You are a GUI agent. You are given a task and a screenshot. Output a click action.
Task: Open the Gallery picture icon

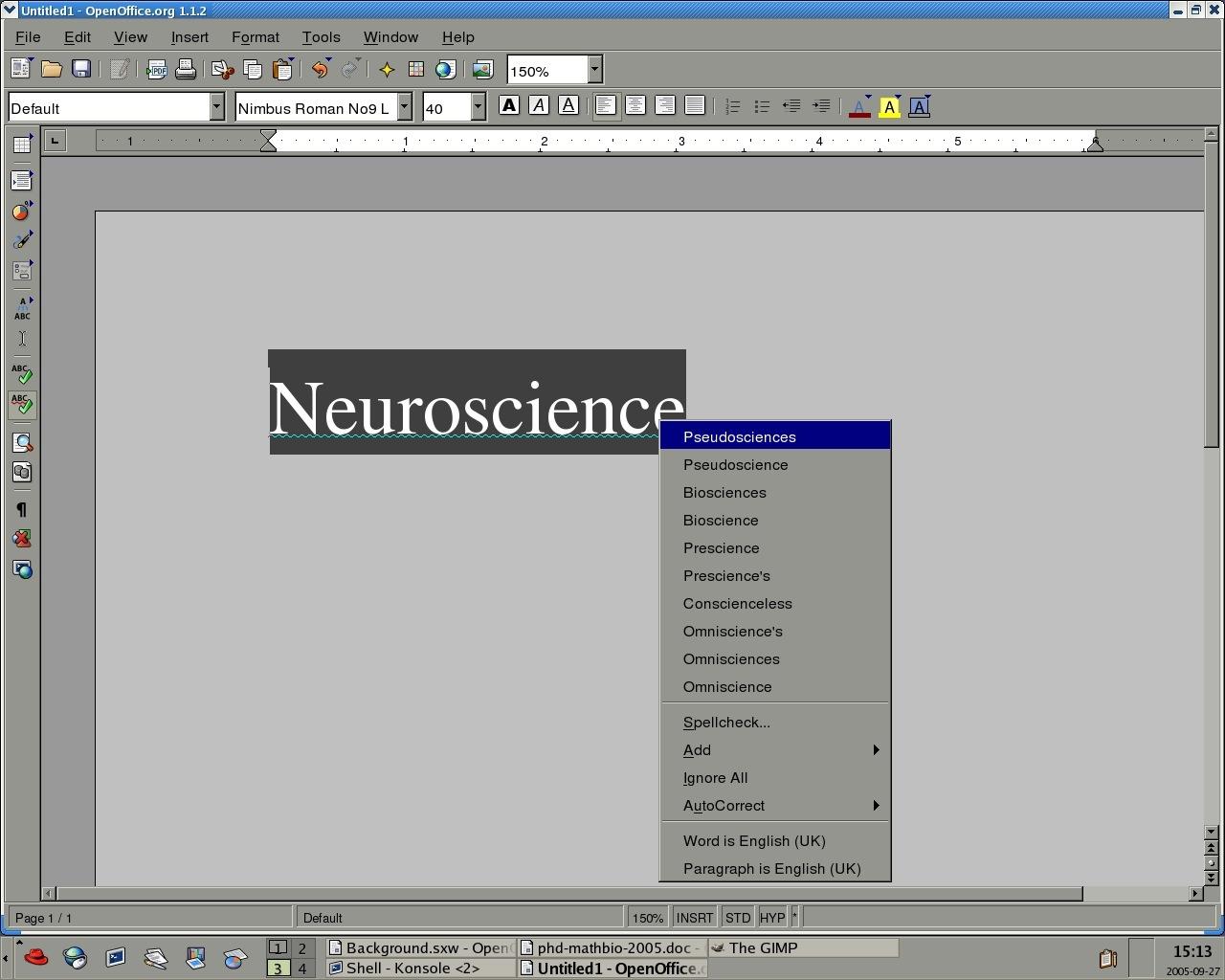[482, 70]
